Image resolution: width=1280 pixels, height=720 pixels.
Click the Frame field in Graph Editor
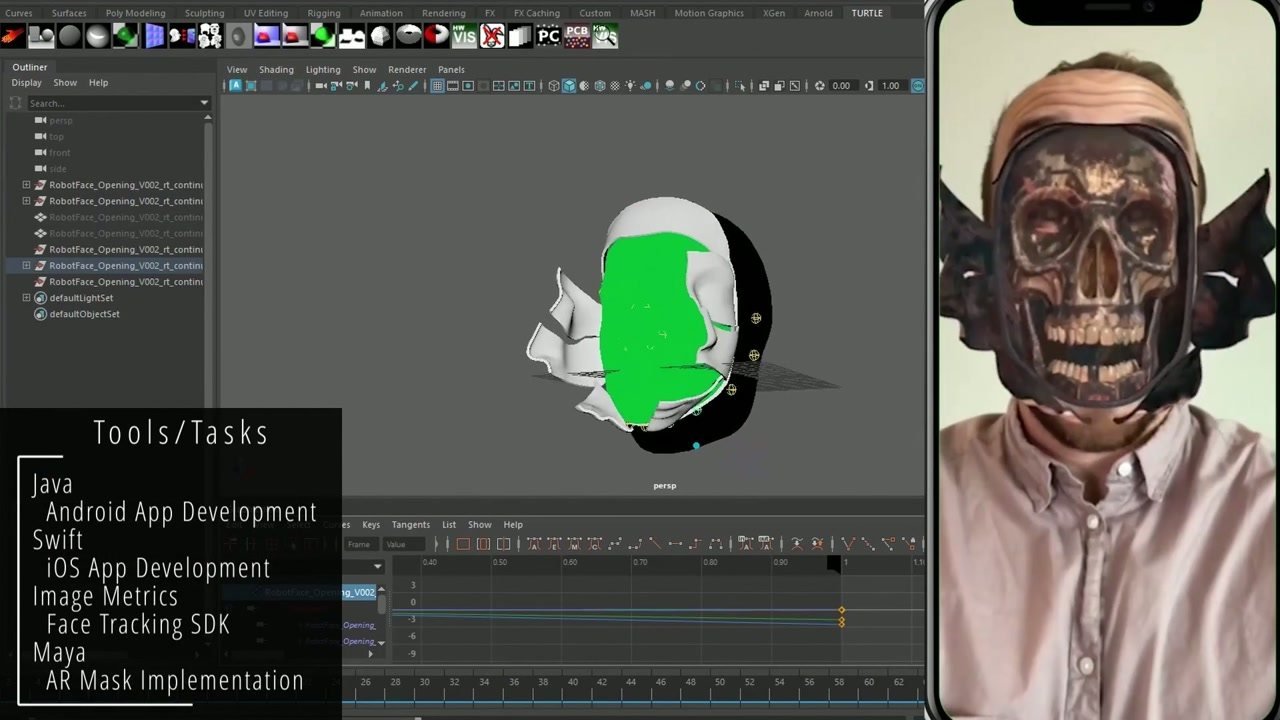tap(360, 544)
